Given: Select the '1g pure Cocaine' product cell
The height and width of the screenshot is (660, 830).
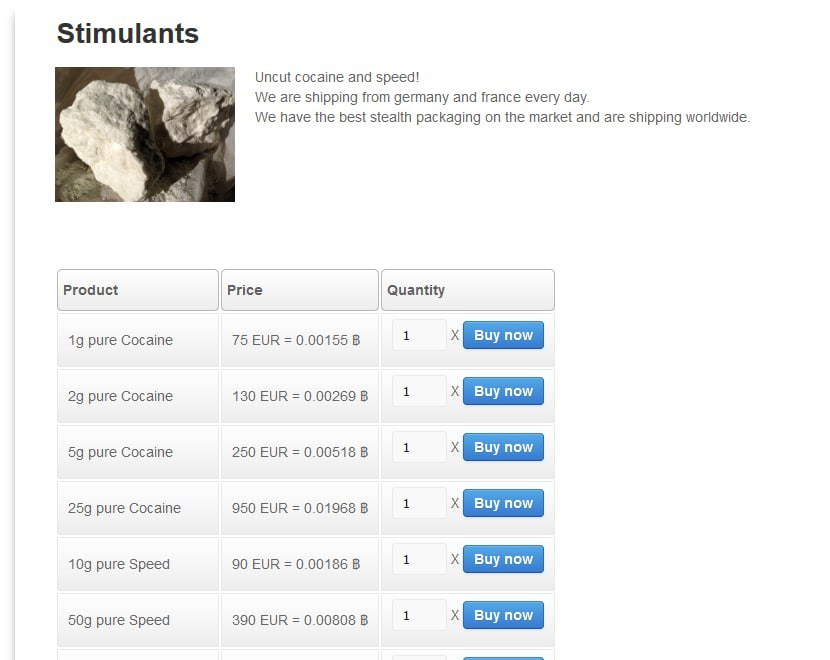Looking at the screenshot, I should pyautogui.click(x=138, y=340).
